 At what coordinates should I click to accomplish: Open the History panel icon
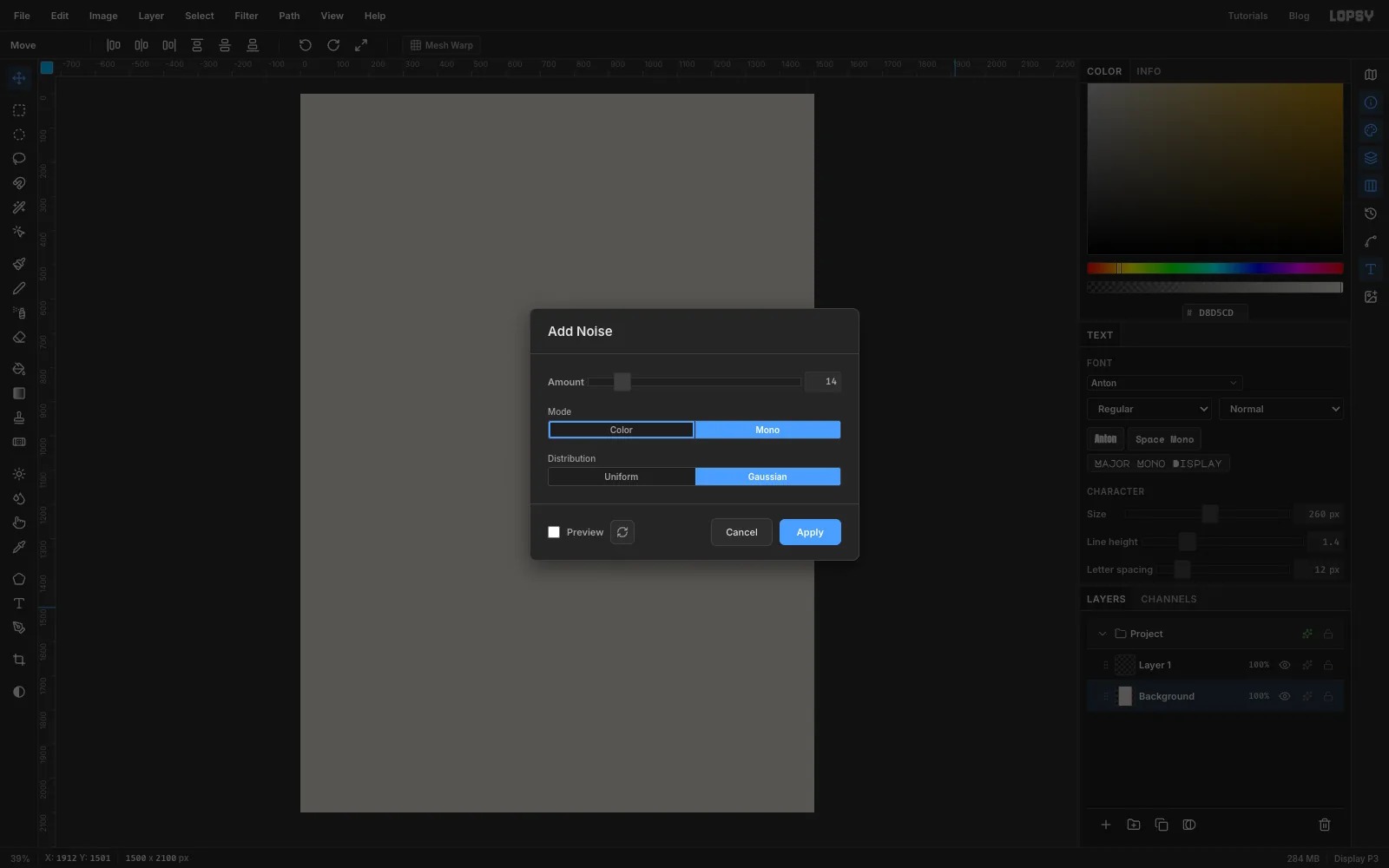[x=1371, y=214]
